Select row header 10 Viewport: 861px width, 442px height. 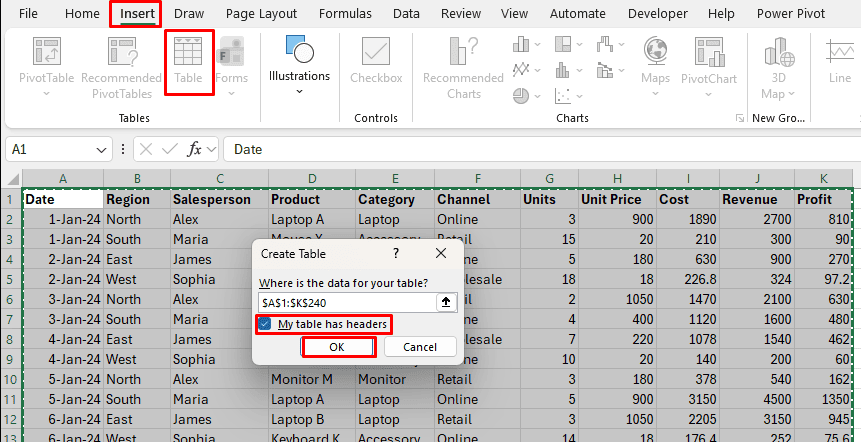pyautogui.click(x=12, y=379)
